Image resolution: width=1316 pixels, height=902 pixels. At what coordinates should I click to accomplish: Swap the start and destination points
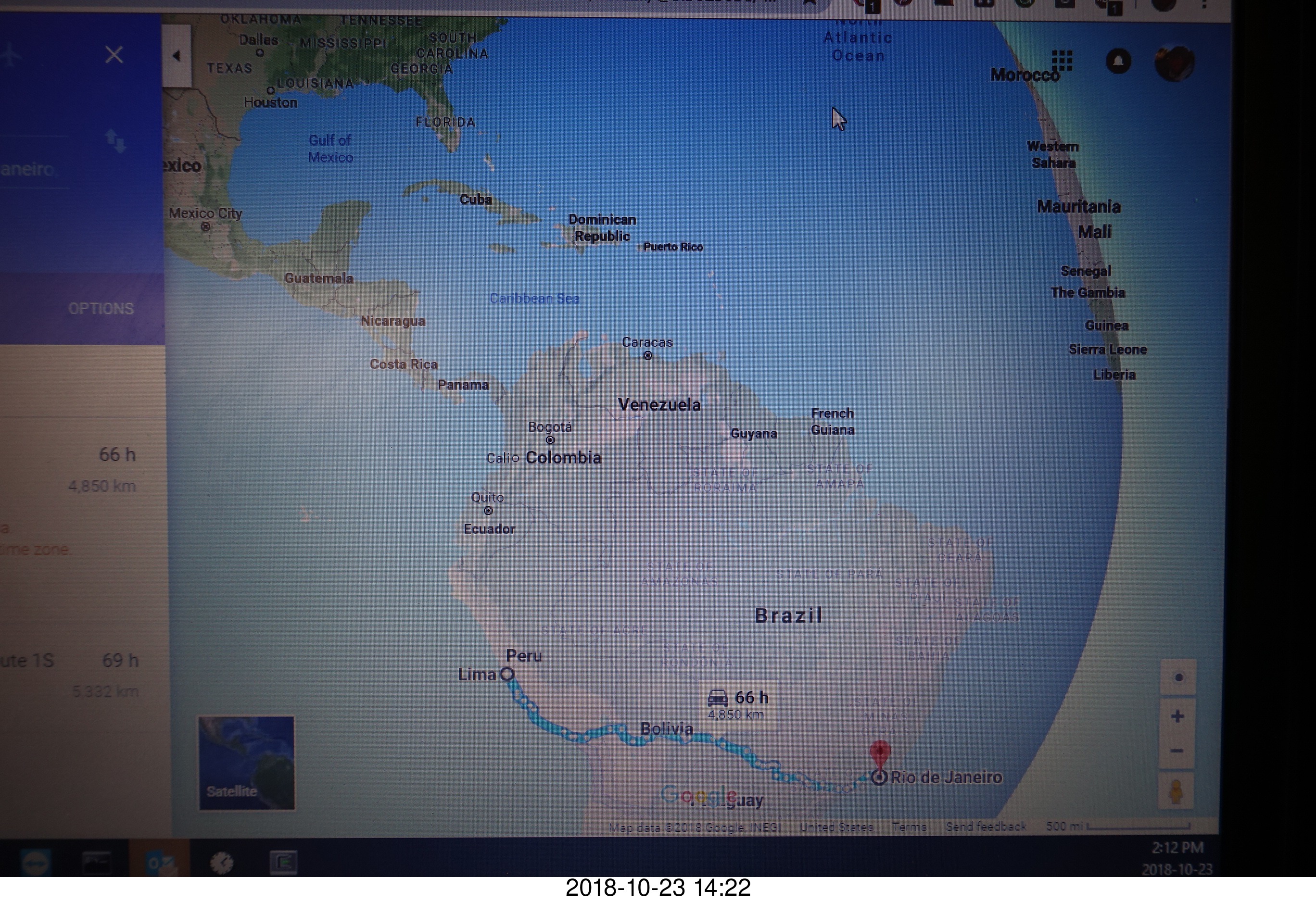click(115, 140)
